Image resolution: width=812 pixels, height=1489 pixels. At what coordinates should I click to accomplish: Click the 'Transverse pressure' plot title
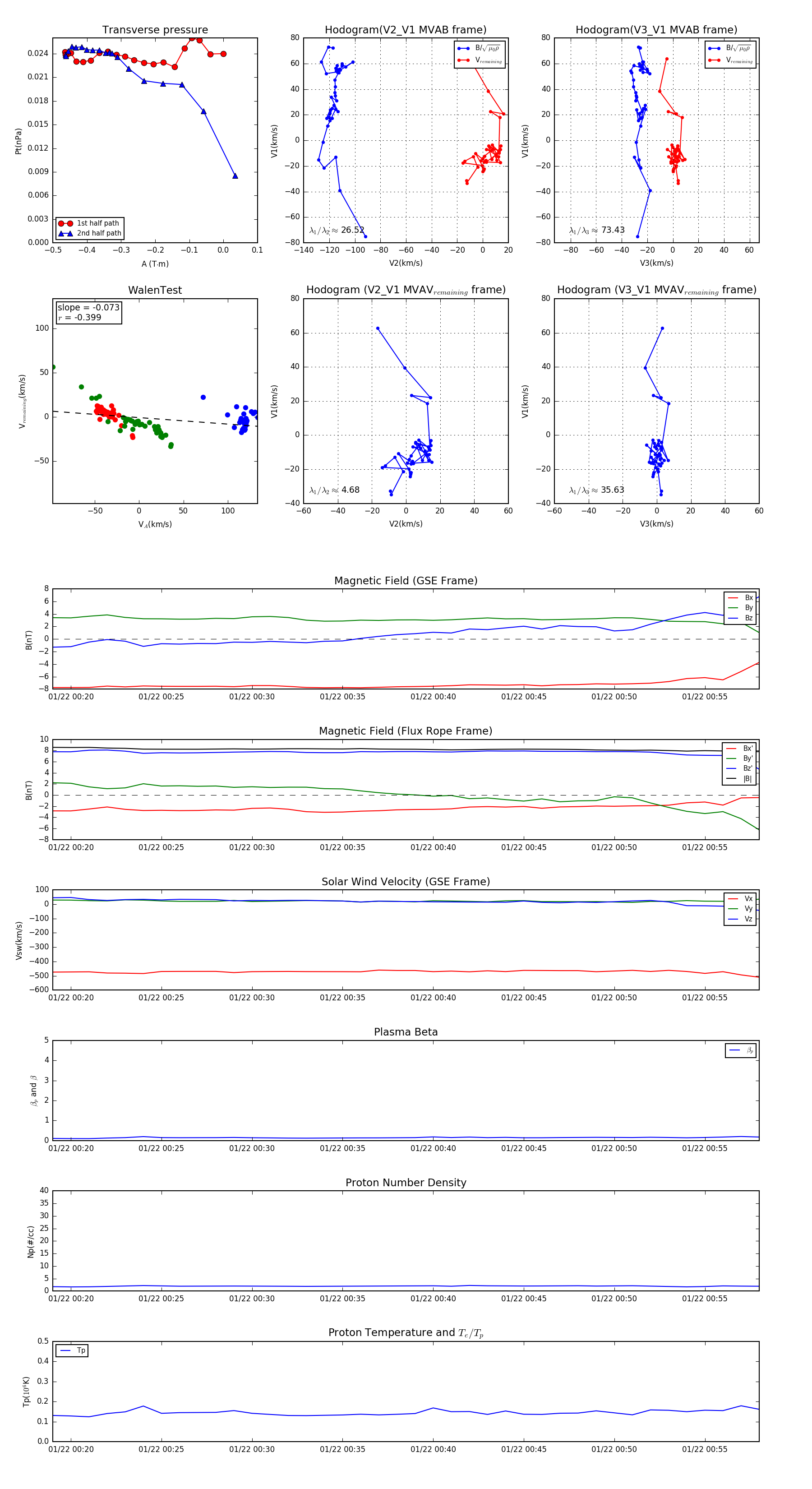point(155,29)
